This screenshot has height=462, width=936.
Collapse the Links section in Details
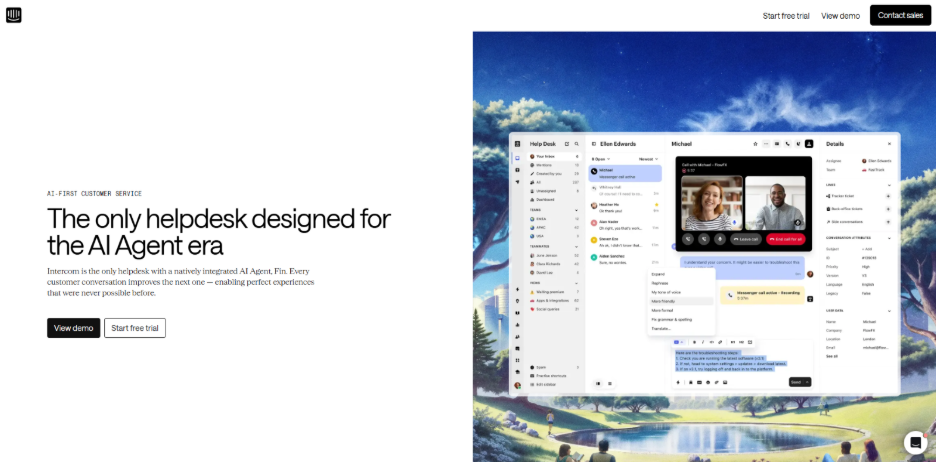(x=889, y=185)
